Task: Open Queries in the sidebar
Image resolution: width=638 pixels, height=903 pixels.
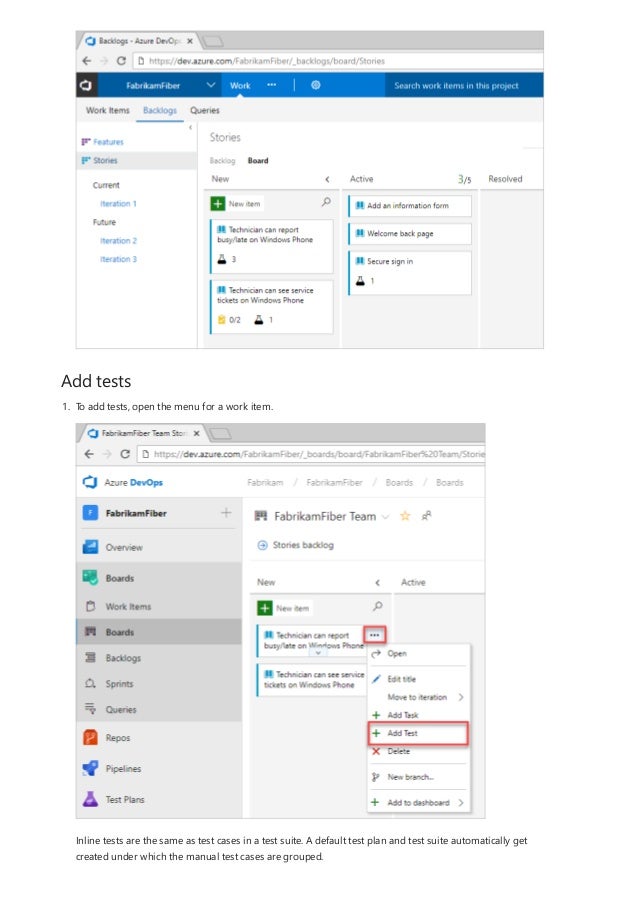Action: tap(159, 710)
